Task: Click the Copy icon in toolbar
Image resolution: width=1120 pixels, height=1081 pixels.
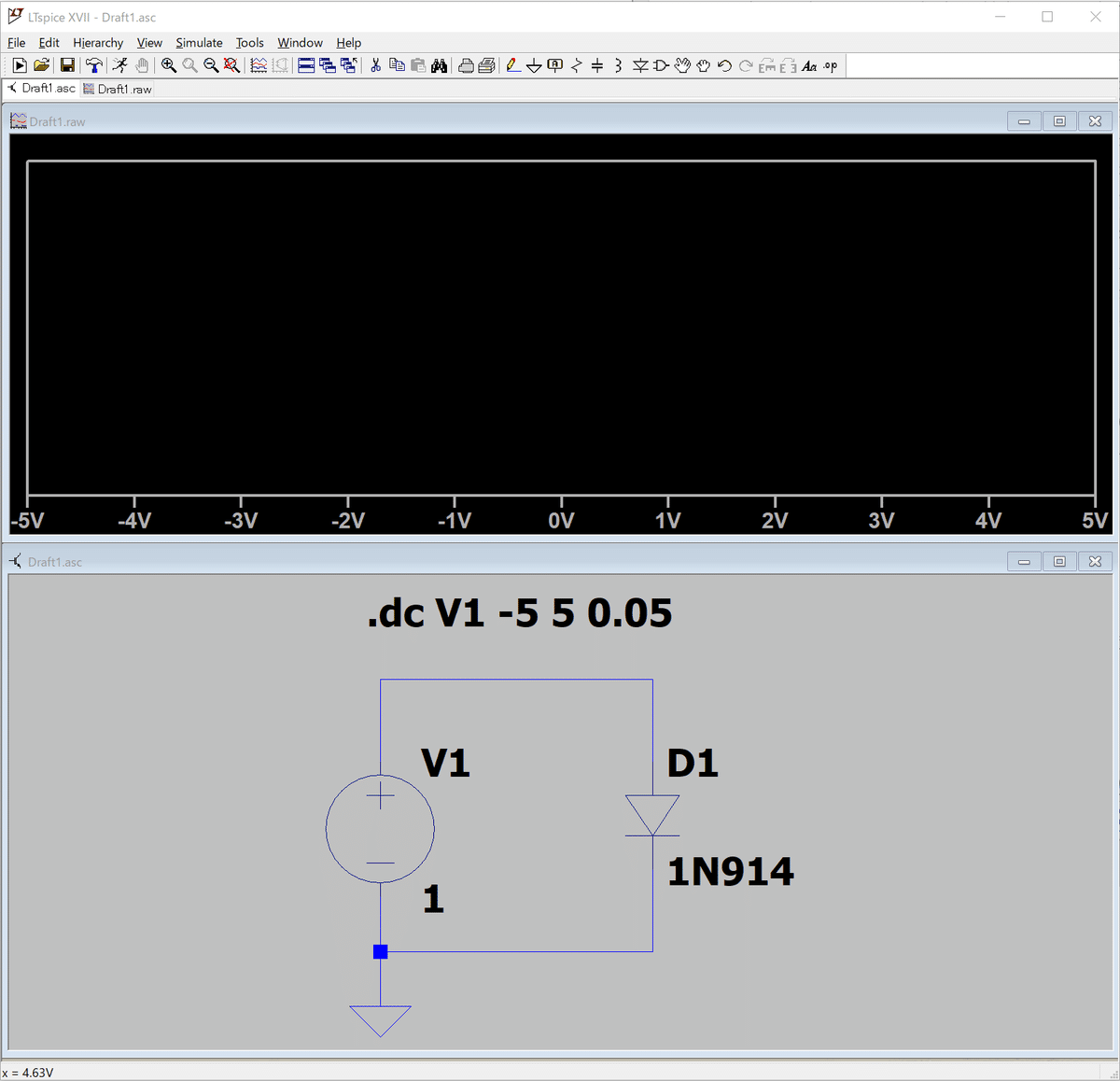Action: [397, 65]
